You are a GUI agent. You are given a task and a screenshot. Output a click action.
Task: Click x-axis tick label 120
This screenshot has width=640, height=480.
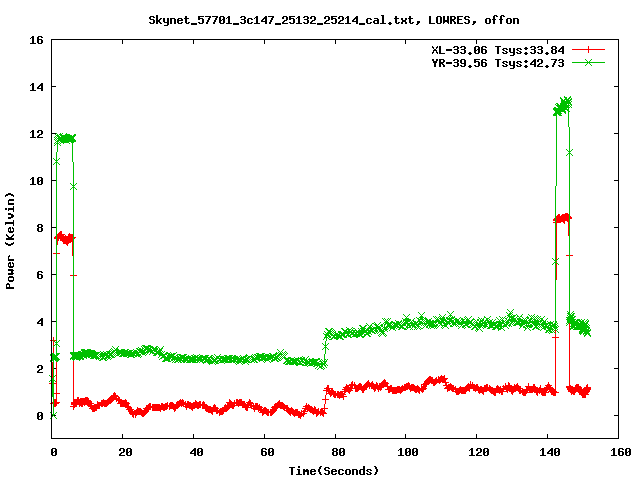tap(479, 452)
